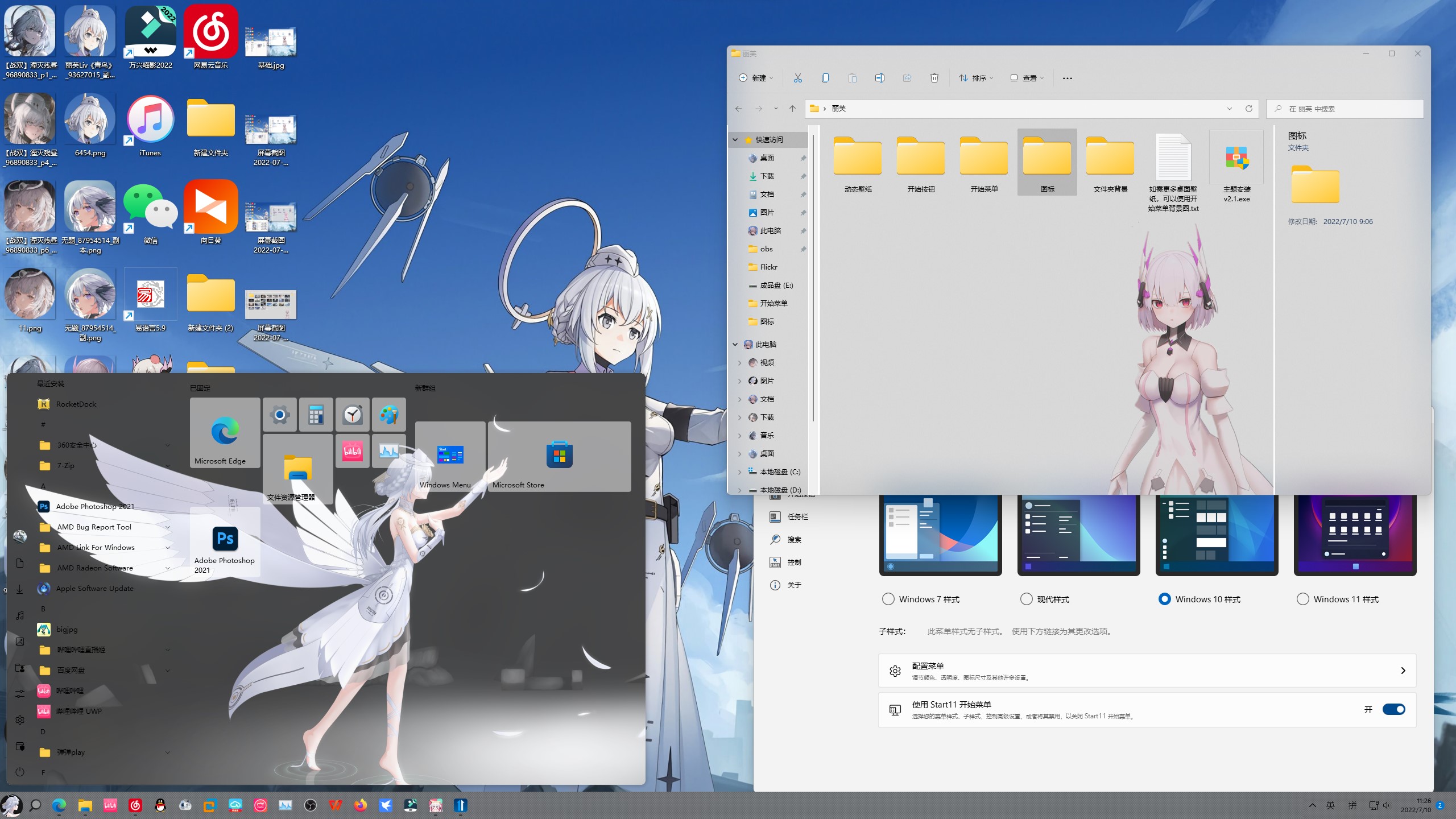Open the 排序 sort dropdown

tap(976, 78)
